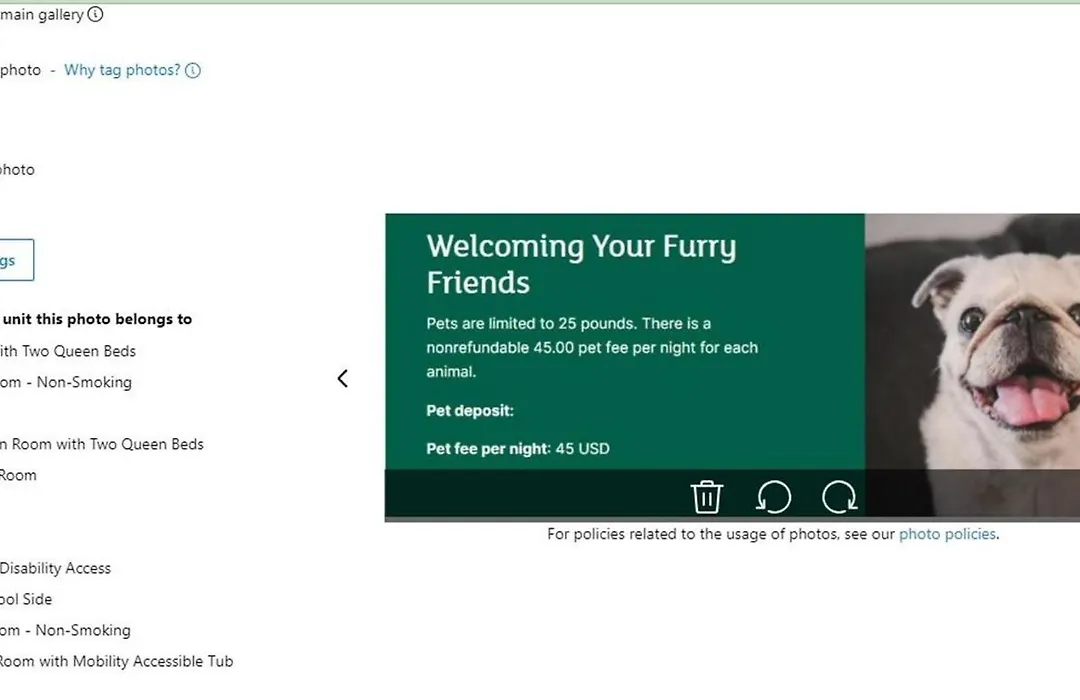Select the 'Pet fee per night: 45 USD' text
This screenshot has height=700, width=1080.
click(518, 449)
